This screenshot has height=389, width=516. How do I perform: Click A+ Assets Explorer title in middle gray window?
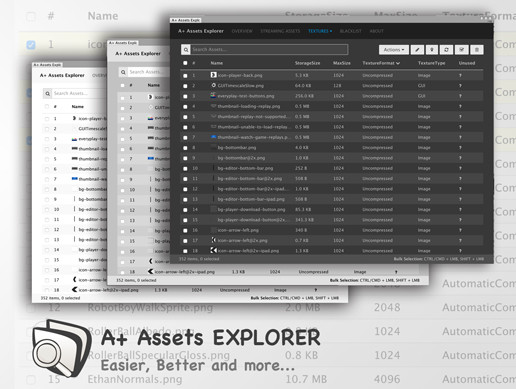point(138,54)
